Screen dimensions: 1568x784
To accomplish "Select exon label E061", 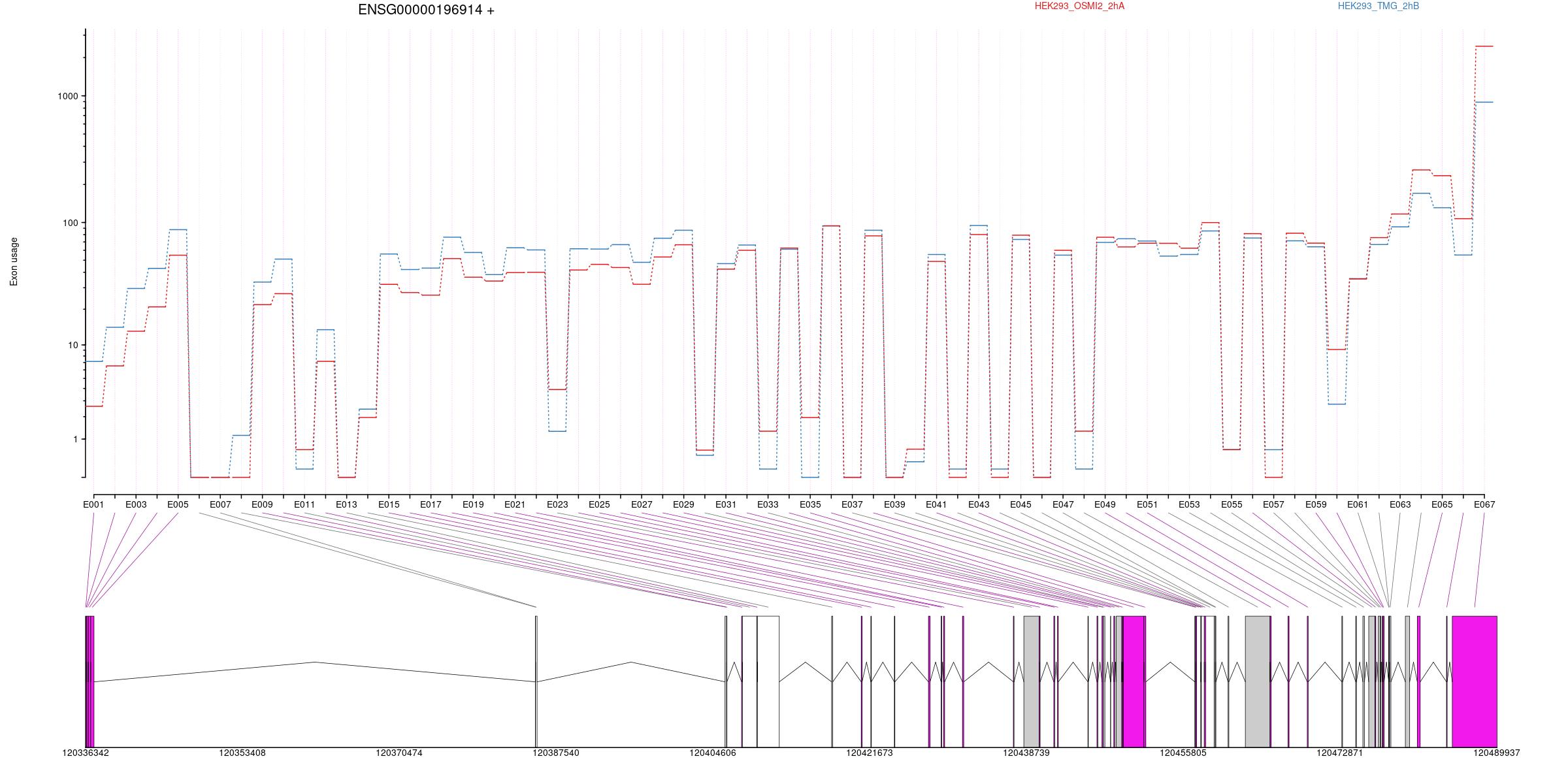I will [x=1358, y=504].
